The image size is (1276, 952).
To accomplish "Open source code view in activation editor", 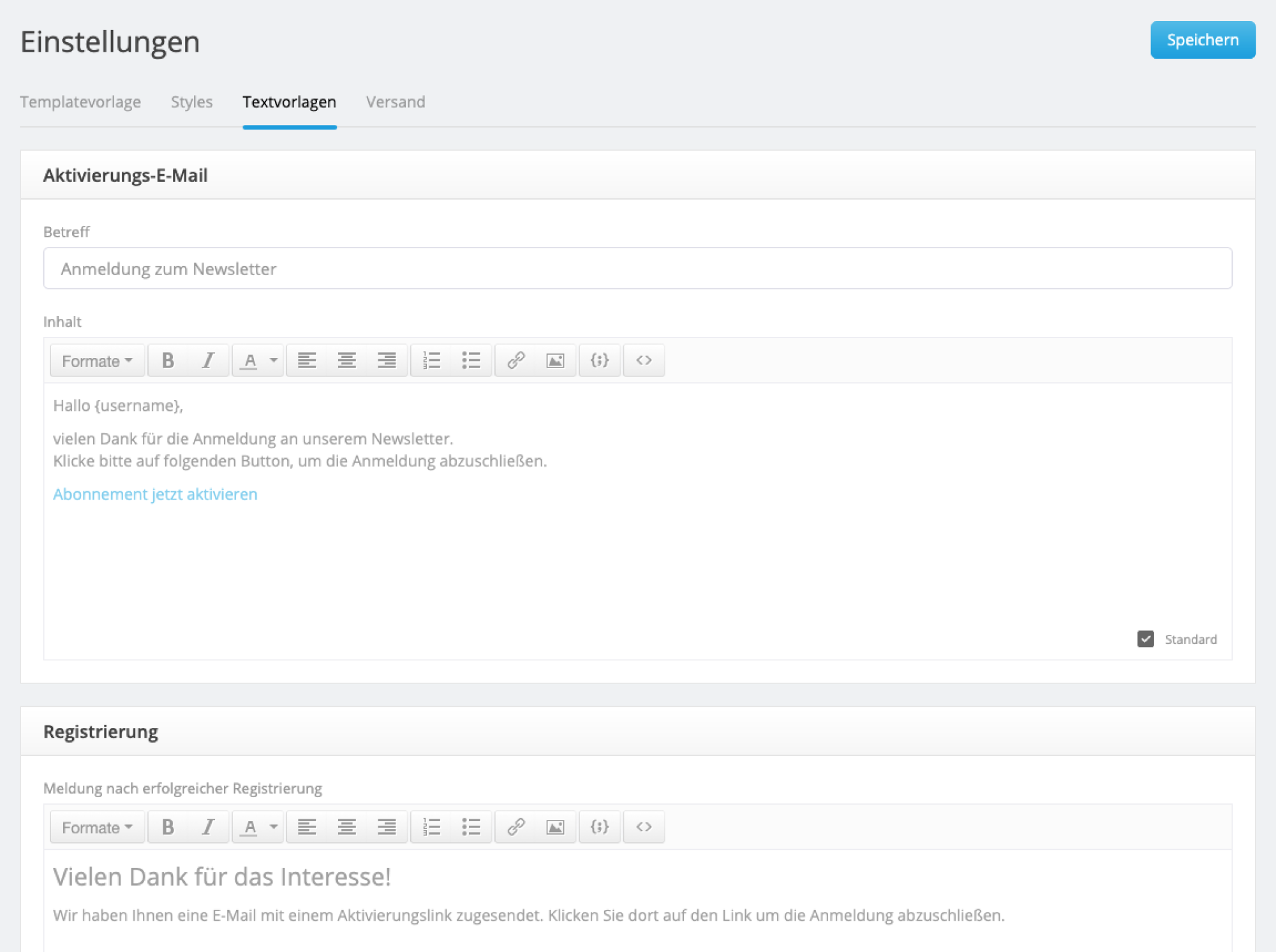I will tap(644, 361).
